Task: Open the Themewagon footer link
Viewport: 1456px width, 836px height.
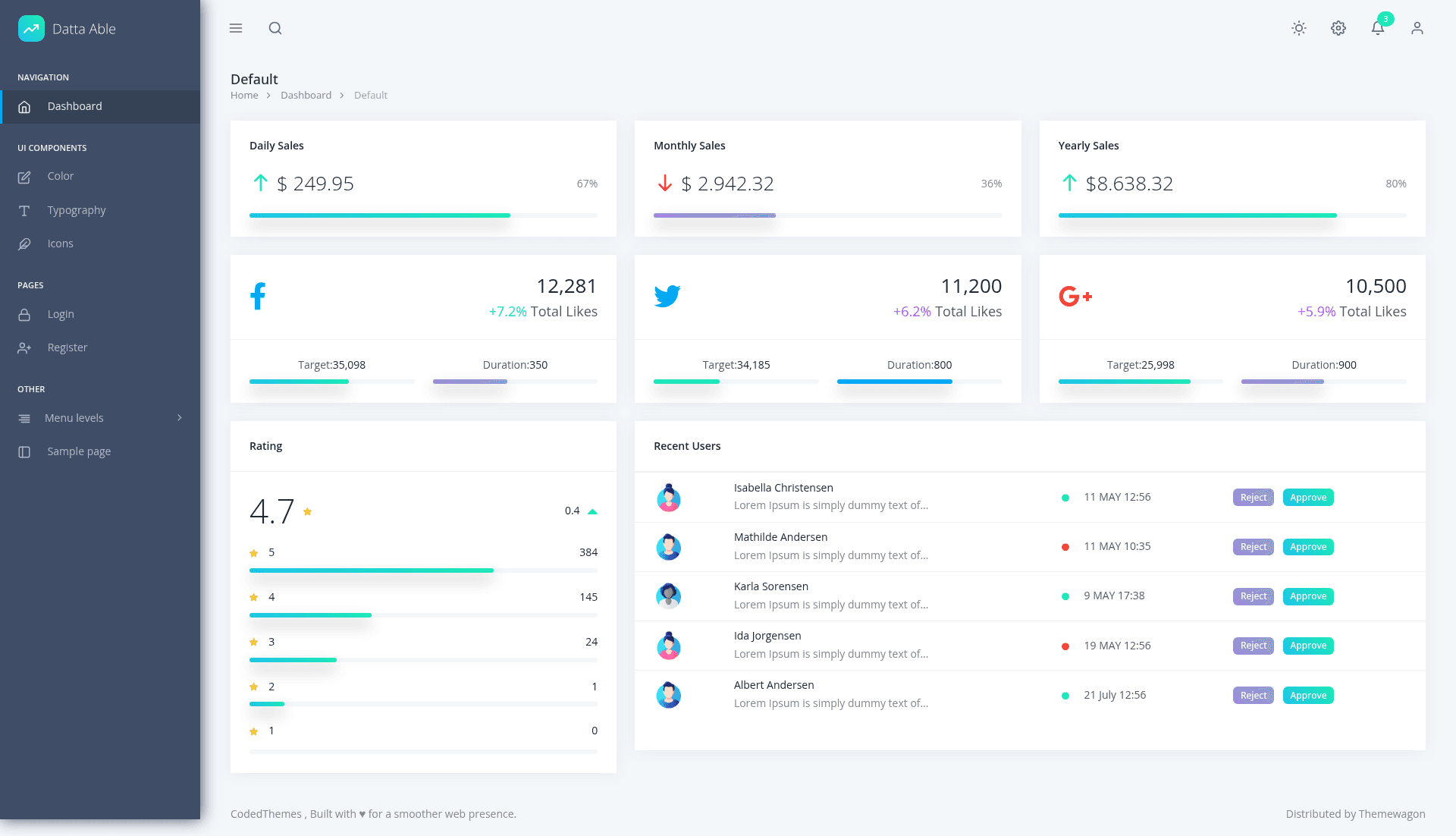Action: pos(1392,814)
